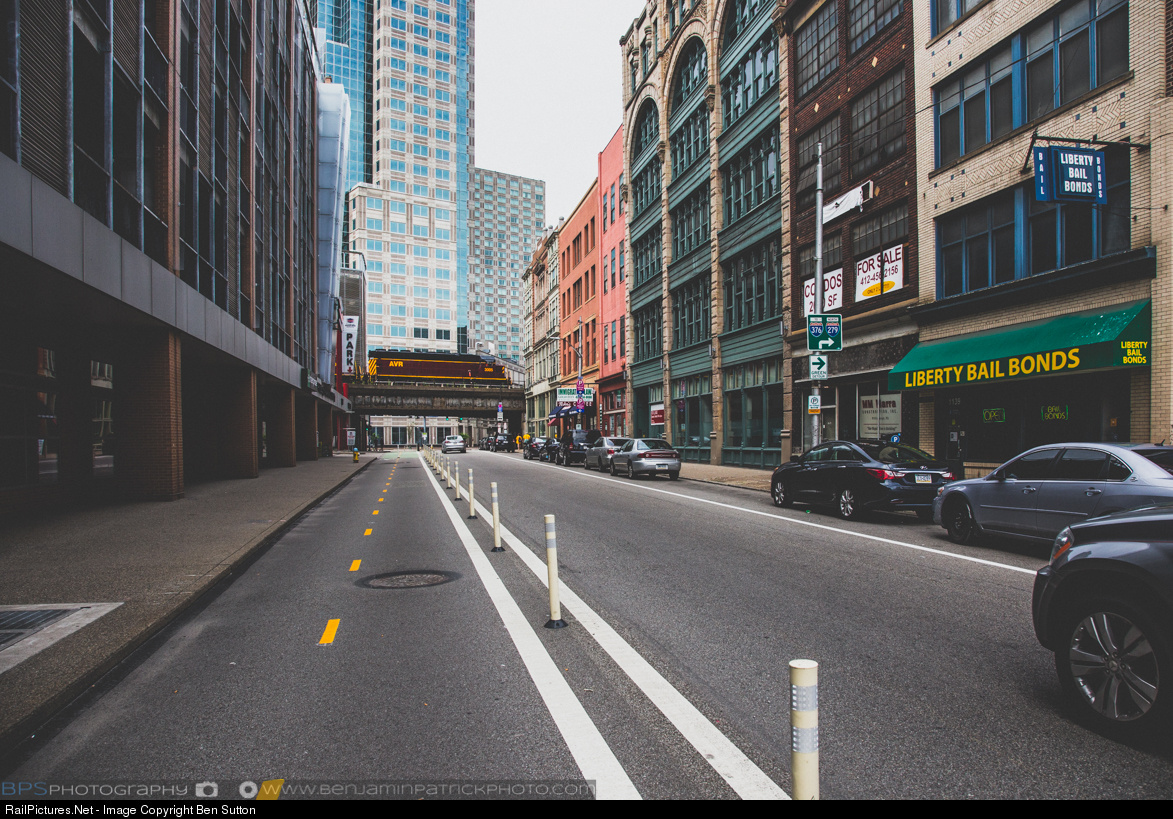
Task: Click the Green Detour arrow sign
Action: click(818, 366)
